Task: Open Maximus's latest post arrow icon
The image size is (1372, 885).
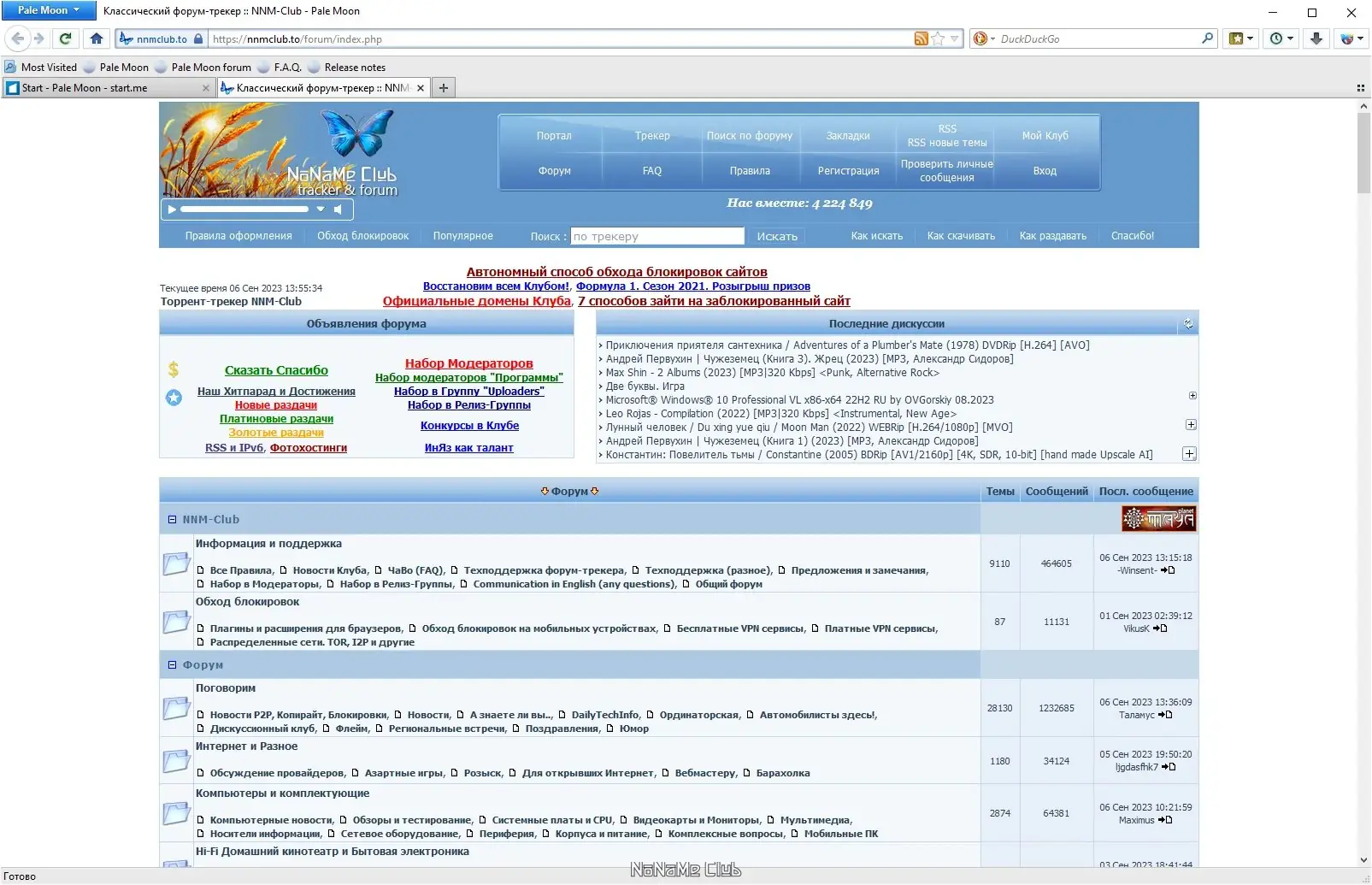Action: [x=1165, y=820]
